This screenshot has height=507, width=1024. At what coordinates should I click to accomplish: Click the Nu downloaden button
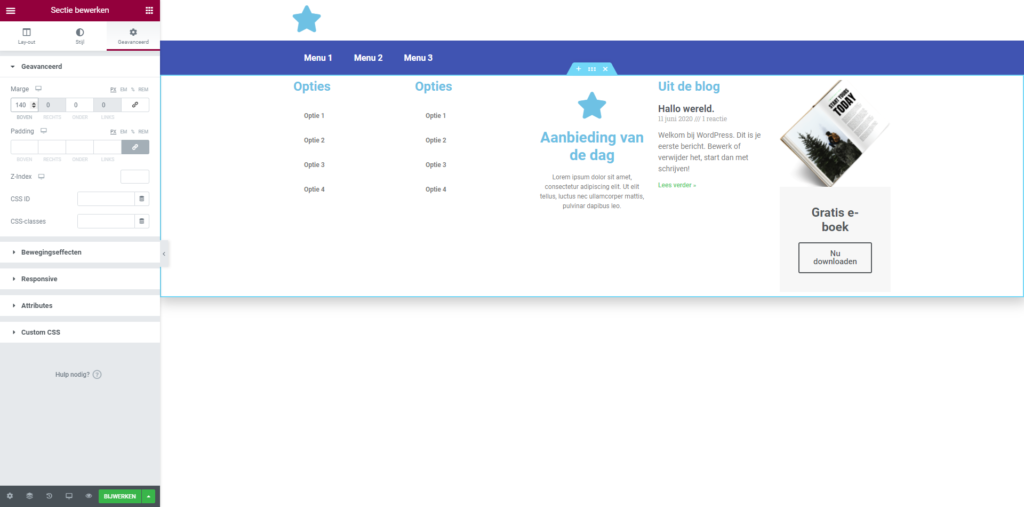pos(835,257)
